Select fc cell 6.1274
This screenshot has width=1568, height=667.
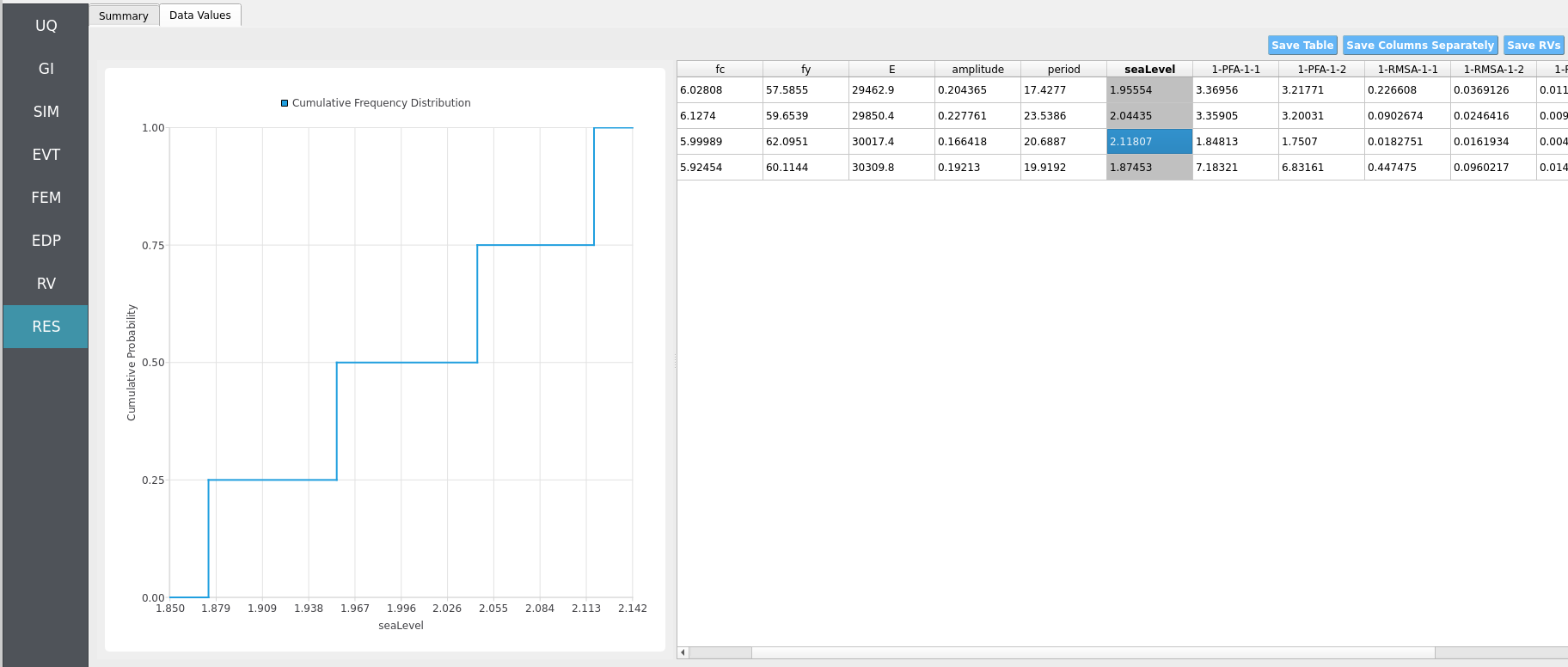tap(720, 116)
